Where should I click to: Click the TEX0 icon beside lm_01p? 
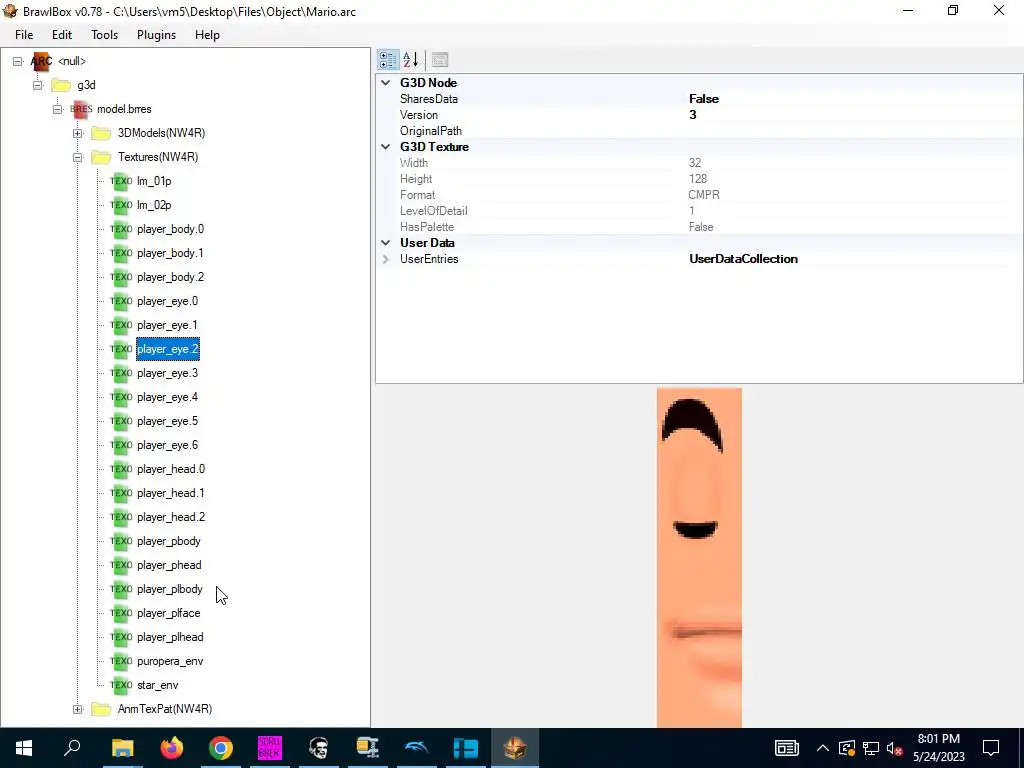pyautogui.click(x=121, y=181)
